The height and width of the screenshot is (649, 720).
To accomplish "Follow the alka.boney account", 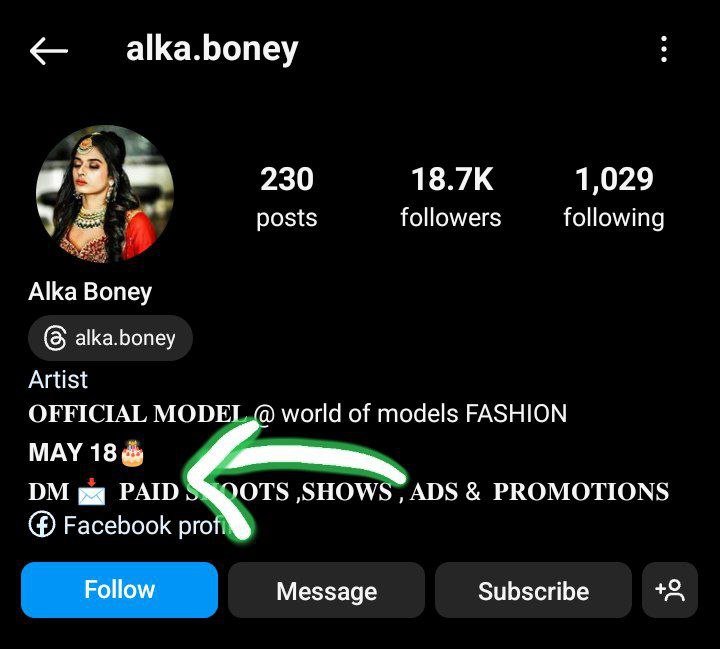I will (119, 590).
